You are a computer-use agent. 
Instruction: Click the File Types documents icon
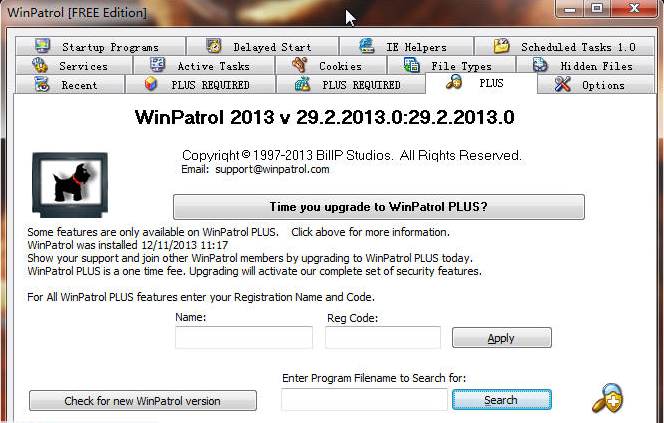[411, 65]
